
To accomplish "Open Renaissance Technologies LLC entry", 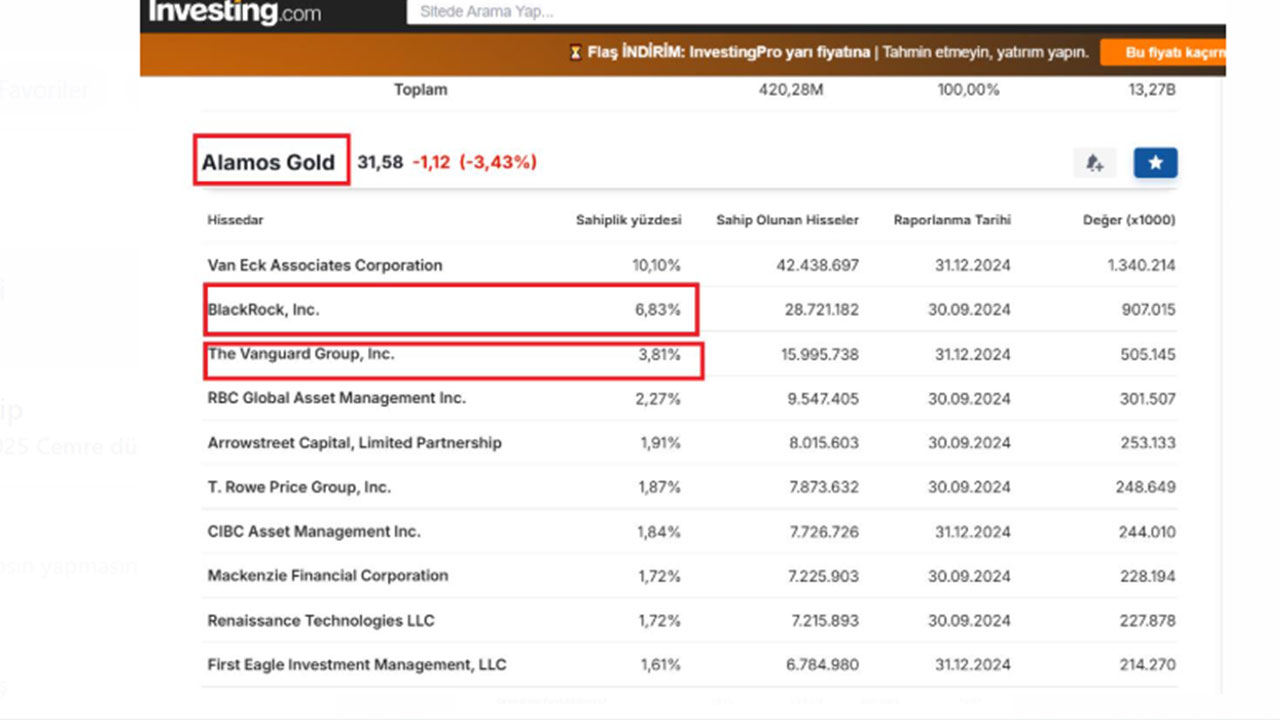I will click(320, 621).
